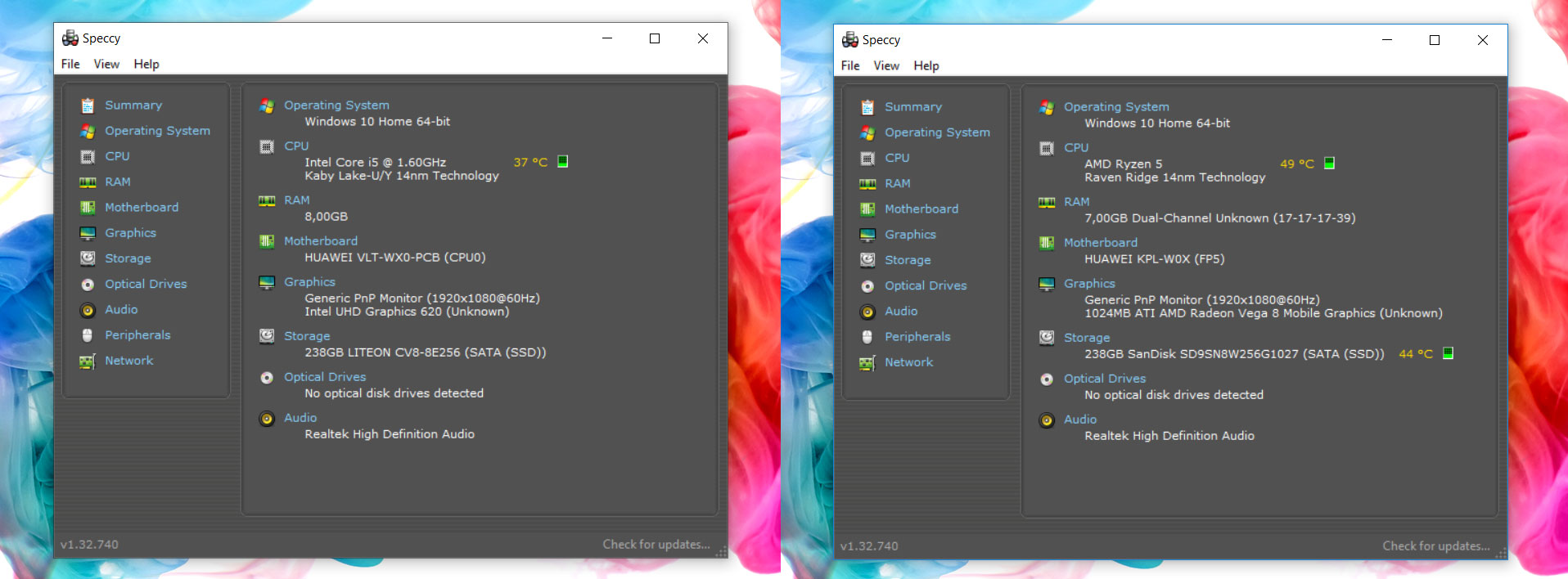1568x579 pixels.
Task: Click "Check for updates..." in right Speccy window
Action: [x=1435, y=545]
